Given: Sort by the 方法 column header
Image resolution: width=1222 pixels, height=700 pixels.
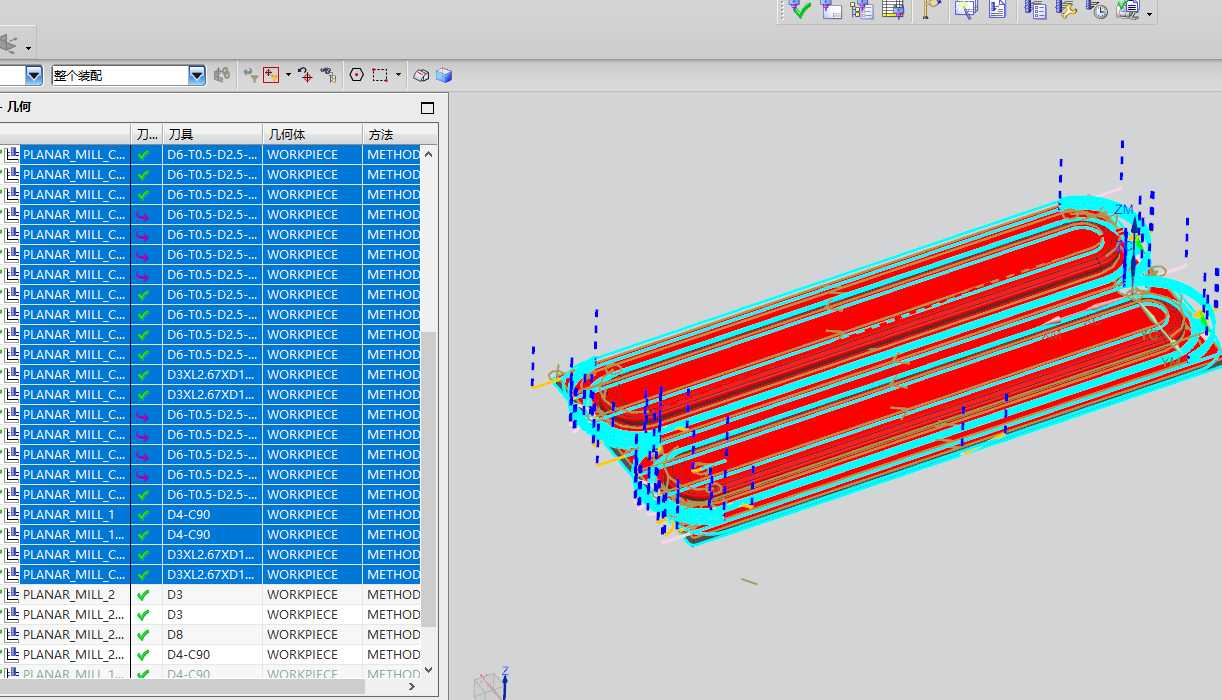Looking at the screenshot, I should (x=400, y=134).
